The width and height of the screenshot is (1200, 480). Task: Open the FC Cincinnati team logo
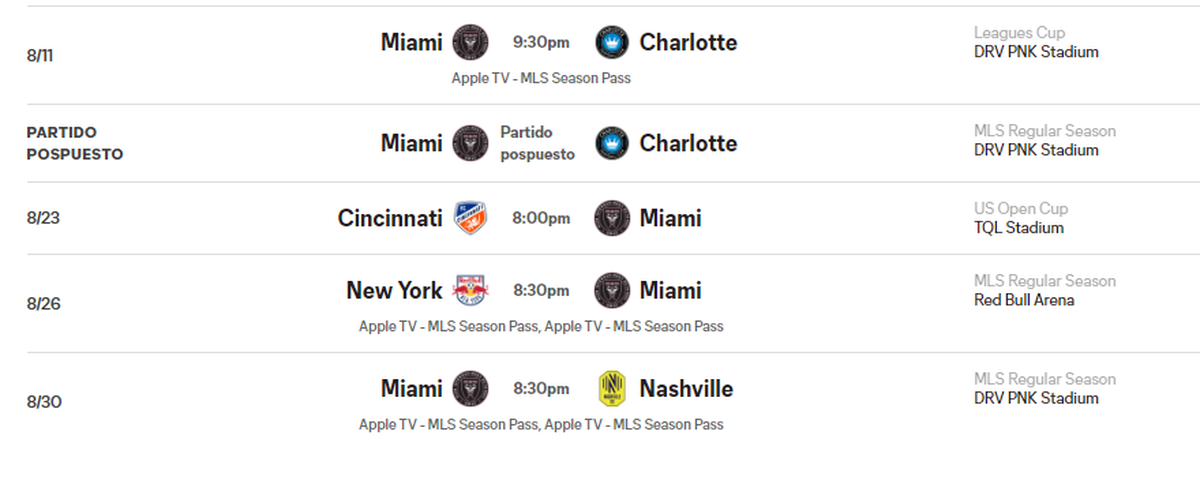coord(470,218)
